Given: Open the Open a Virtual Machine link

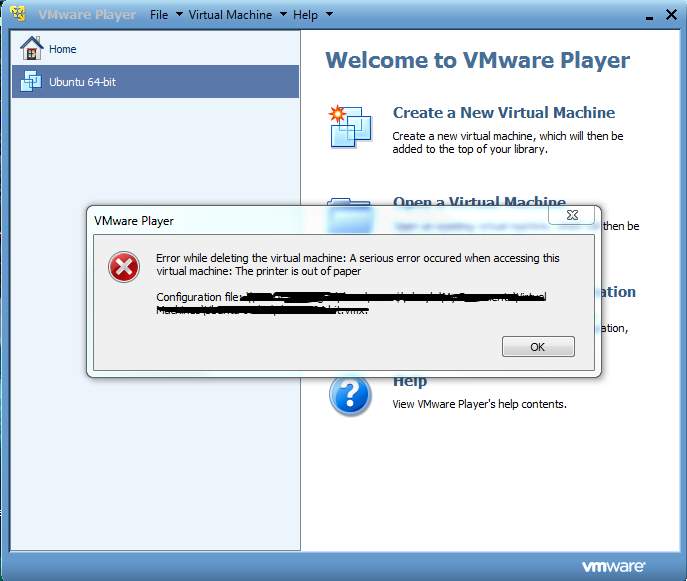Looking at the screenshot, I should click(479, 201).
